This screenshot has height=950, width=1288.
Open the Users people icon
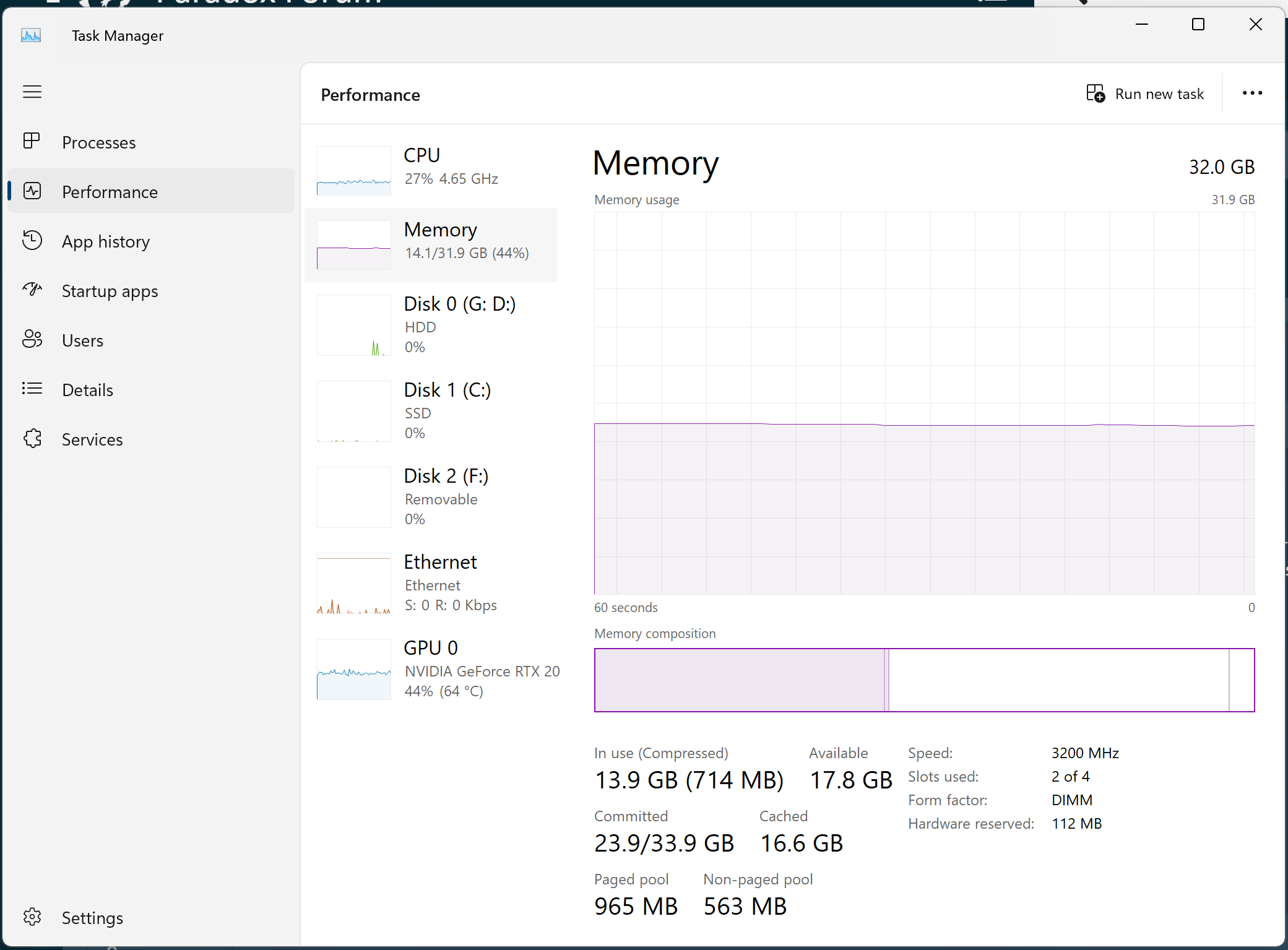pos(32,339)
